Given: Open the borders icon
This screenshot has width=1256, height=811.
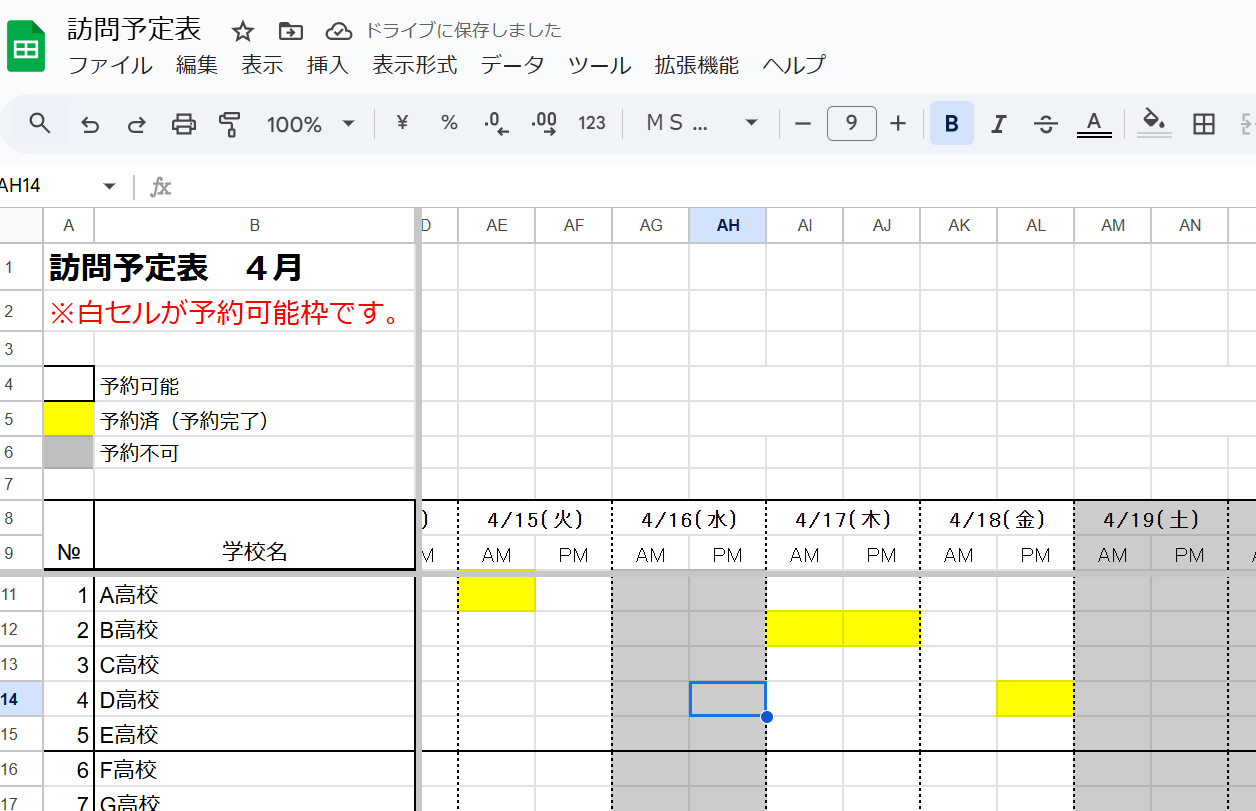Looking at the screenshot, I should [1203, 123].
